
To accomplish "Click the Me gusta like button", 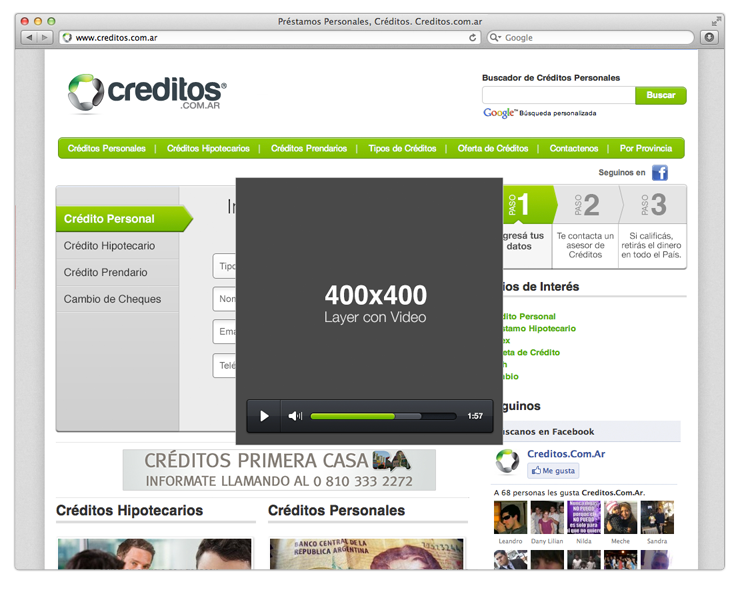I will click(553, 471).
